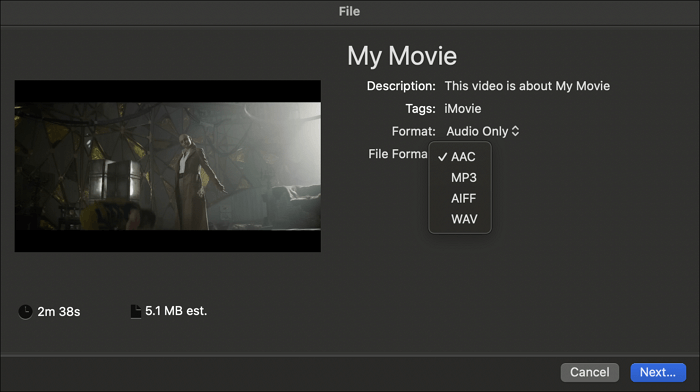Click the Cancel button

(x=589, y=372)
